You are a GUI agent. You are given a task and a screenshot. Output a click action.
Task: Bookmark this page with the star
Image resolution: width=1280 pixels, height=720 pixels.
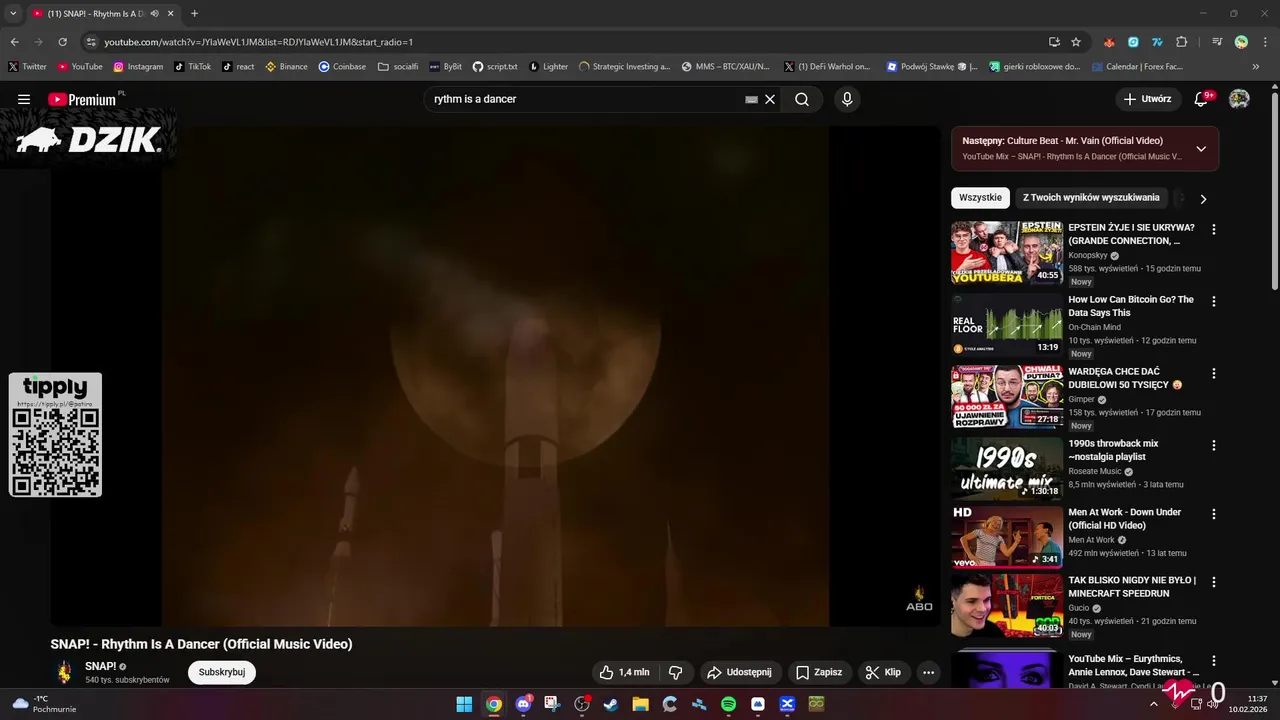(x=1076, y=42)
